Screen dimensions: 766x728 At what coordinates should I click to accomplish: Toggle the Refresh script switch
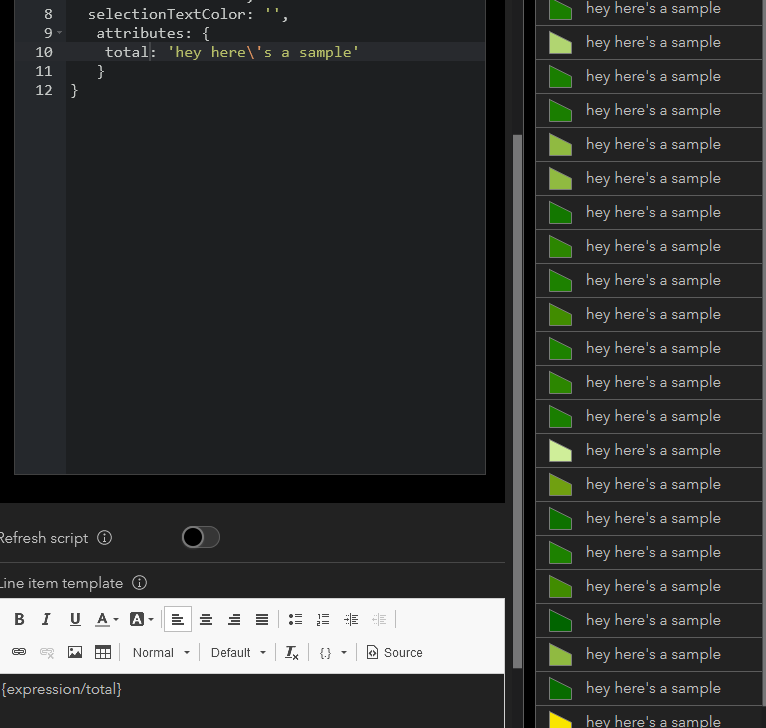pos(201,537)
